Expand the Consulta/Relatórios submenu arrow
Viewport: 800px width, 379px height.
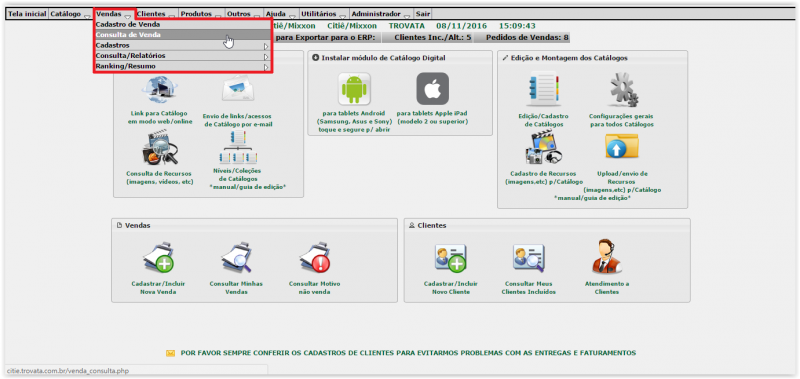pos(266,56)
